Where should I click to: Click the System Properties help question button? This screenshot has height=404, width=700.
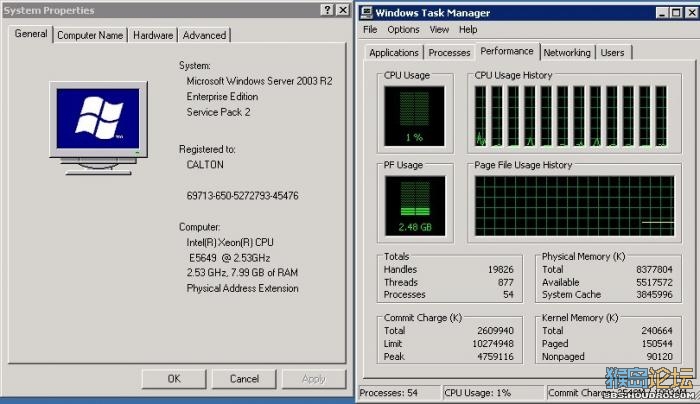pos(327,10)
